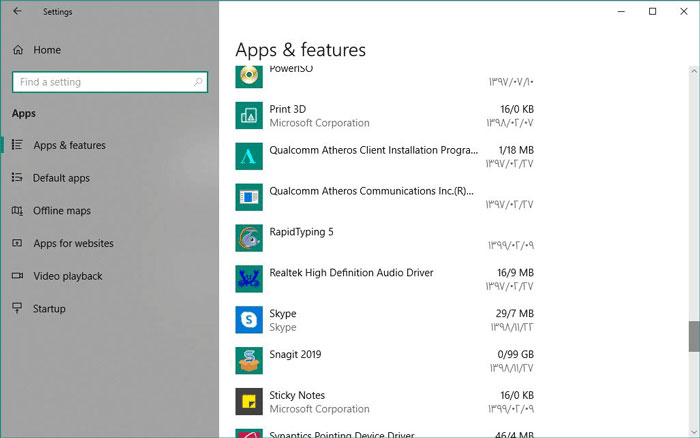Select the Snagit 2019 entry
This screenshot has width=700, height=438.
[x=295, y=354]
